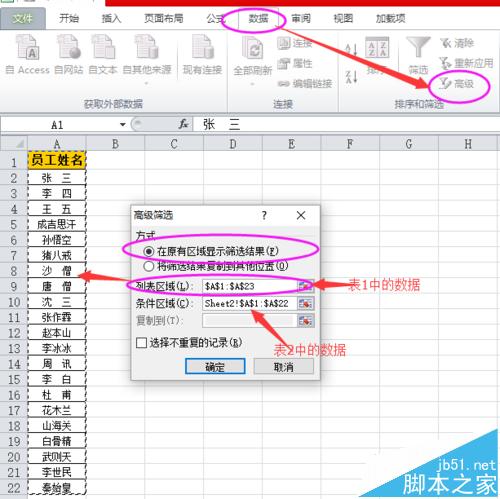Switch to 开始 (Home) tab
The height and width of the screenshot is (499, 500).
(x=69, y=18)
